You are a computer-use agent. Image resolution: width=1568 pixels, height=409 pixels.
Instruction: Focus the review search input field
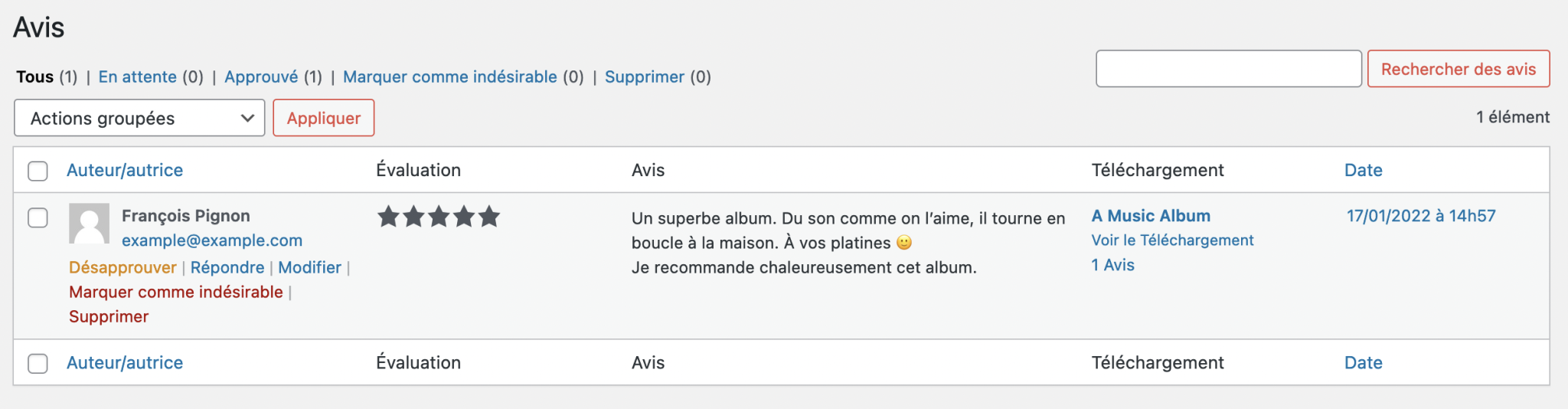[x=1229, y=69]
